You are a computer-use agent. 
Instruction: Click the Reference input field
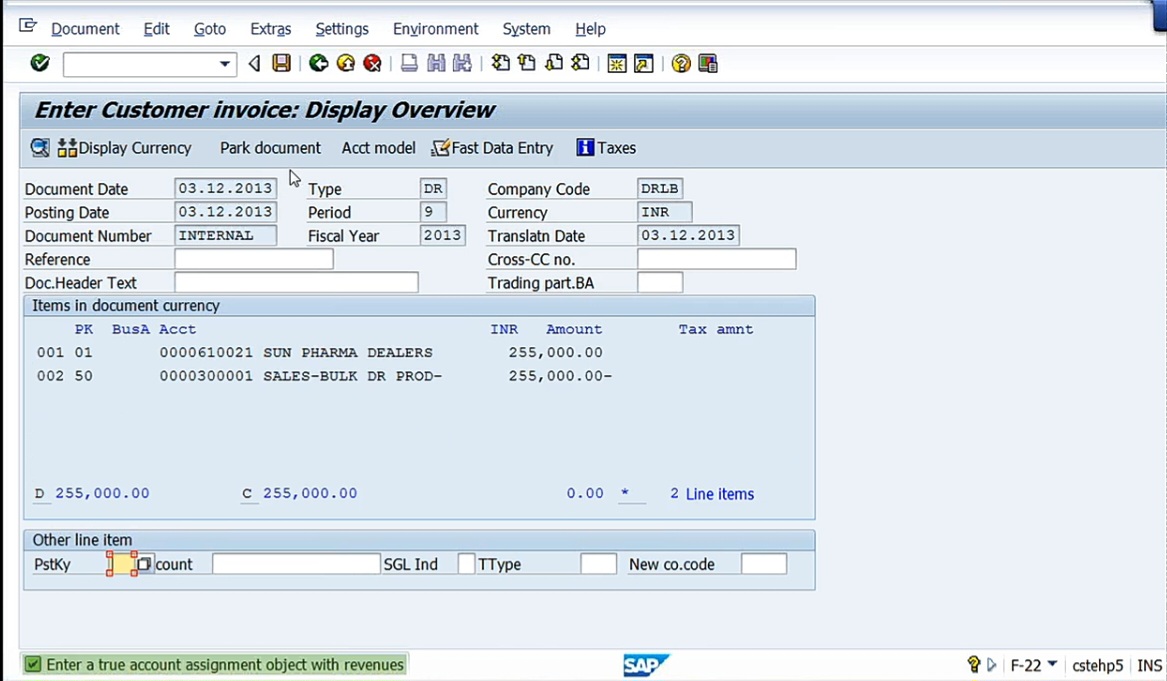[x=254, y=259]
